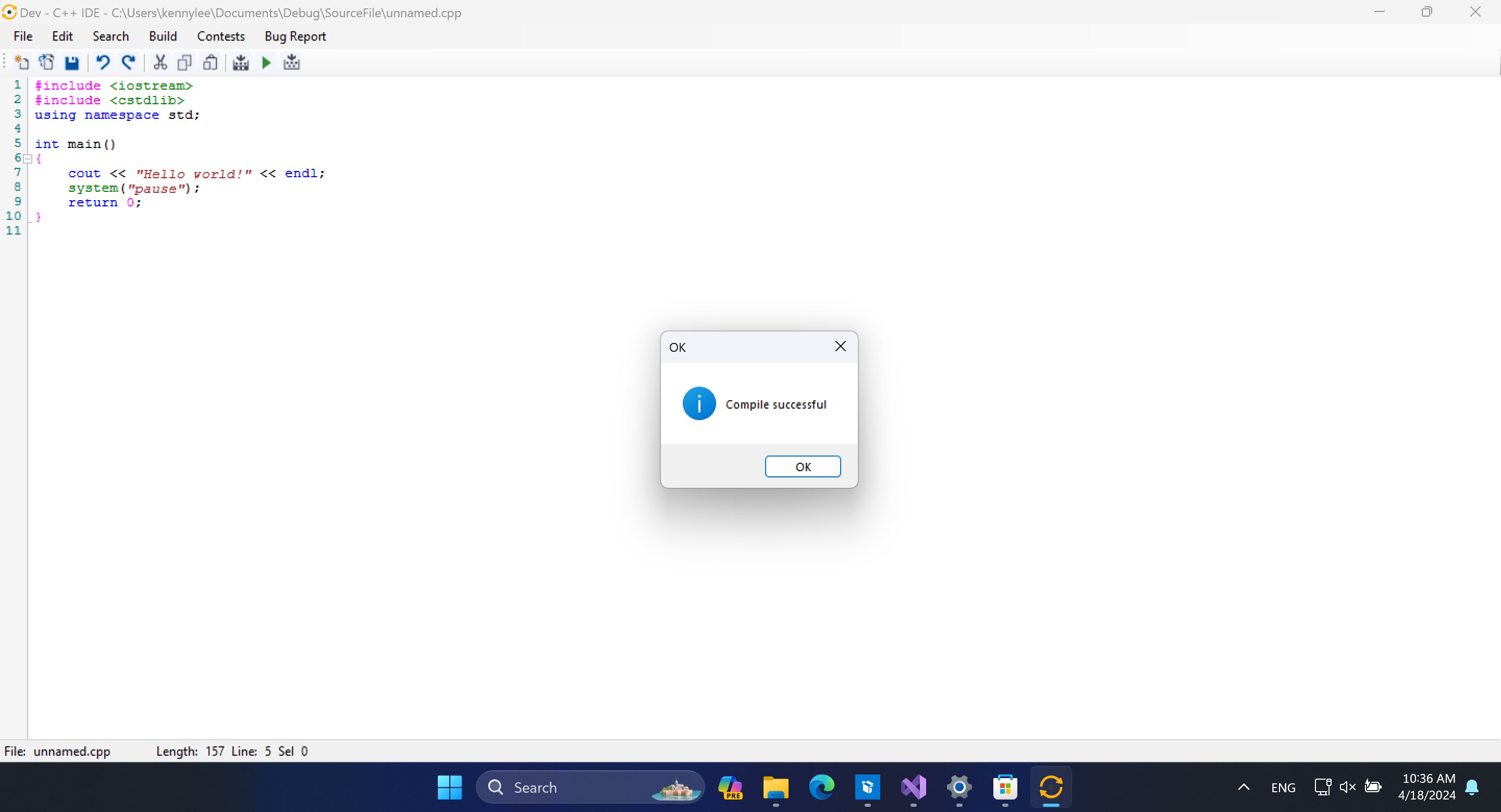This screenshot has width=1501, height=812.
Task: Click the Undo arrow icon
Action: point(103,63)
